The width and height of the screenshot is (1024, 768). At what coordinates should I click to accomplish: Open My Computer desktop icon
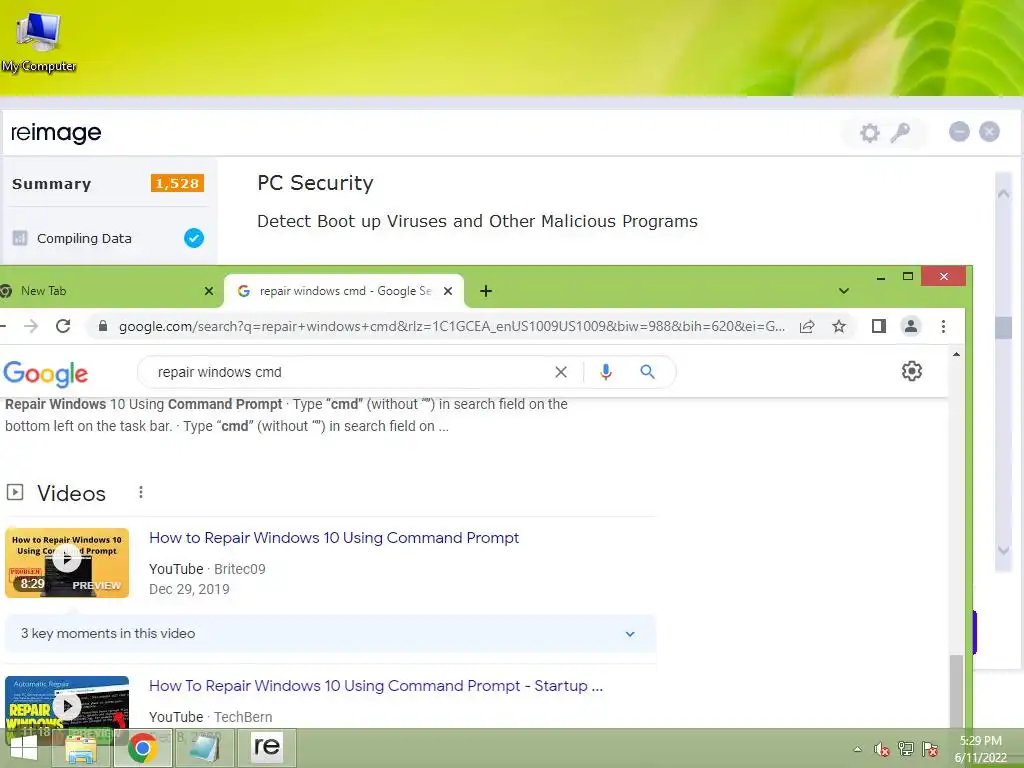(x=39, y=41)
